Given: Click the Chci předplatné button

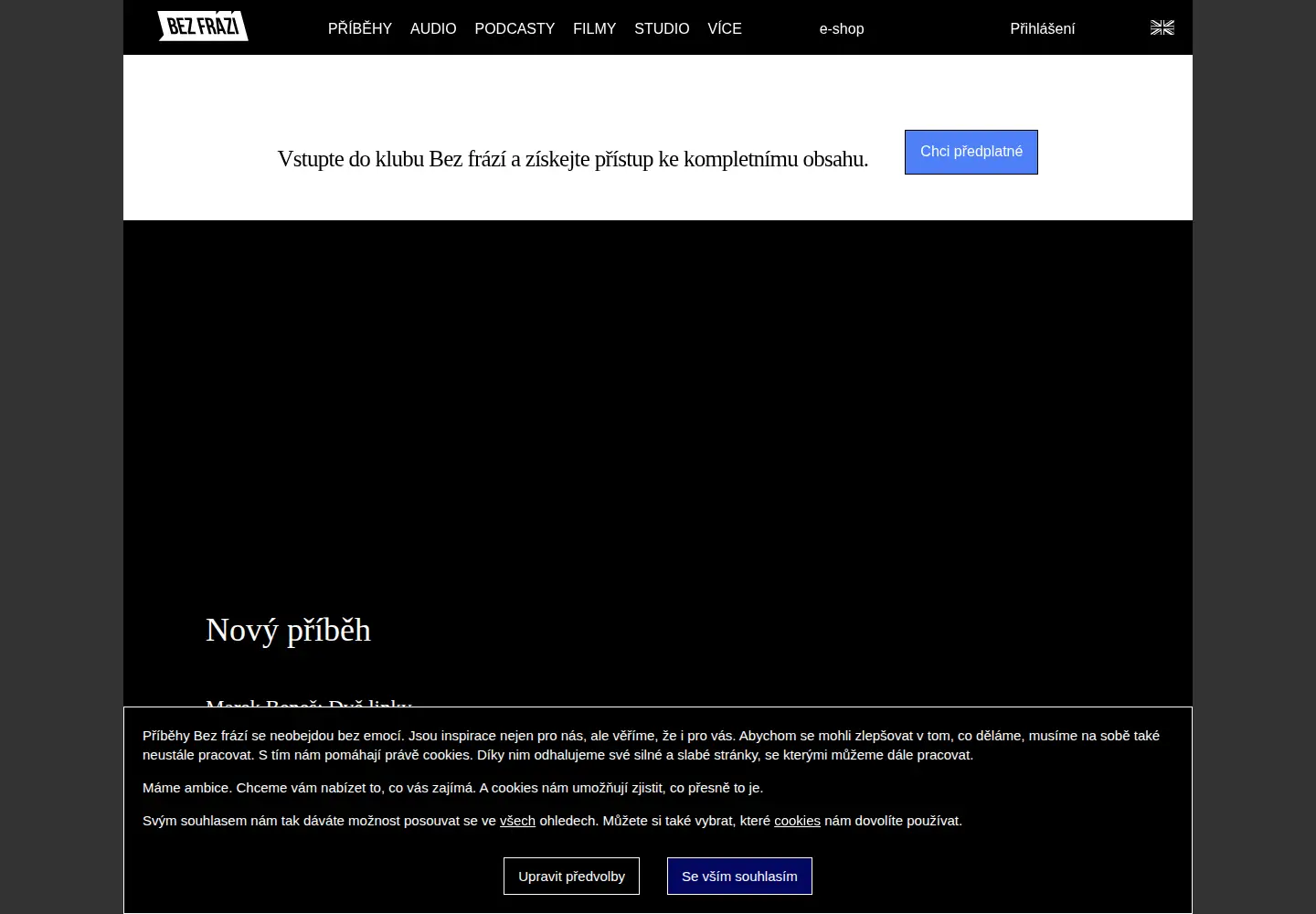Looking at the screenshot, I should click(x=971, y=152).
